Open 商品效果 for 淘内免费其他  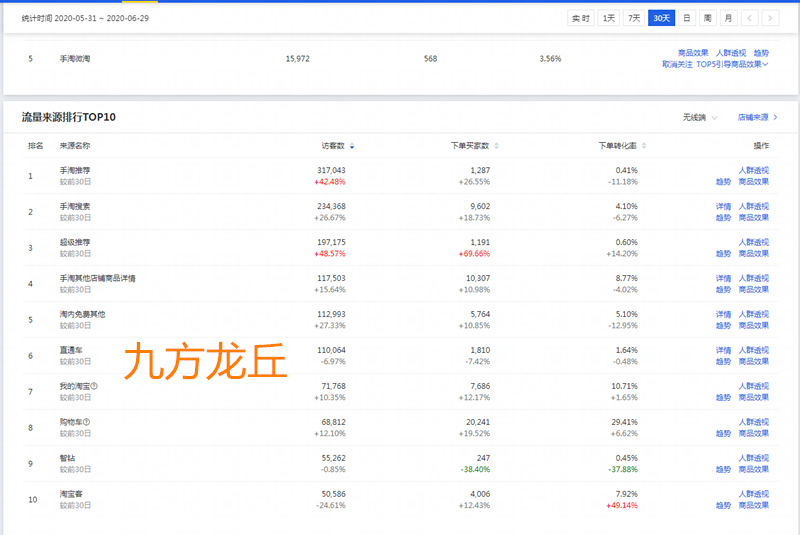click(754, 325)
